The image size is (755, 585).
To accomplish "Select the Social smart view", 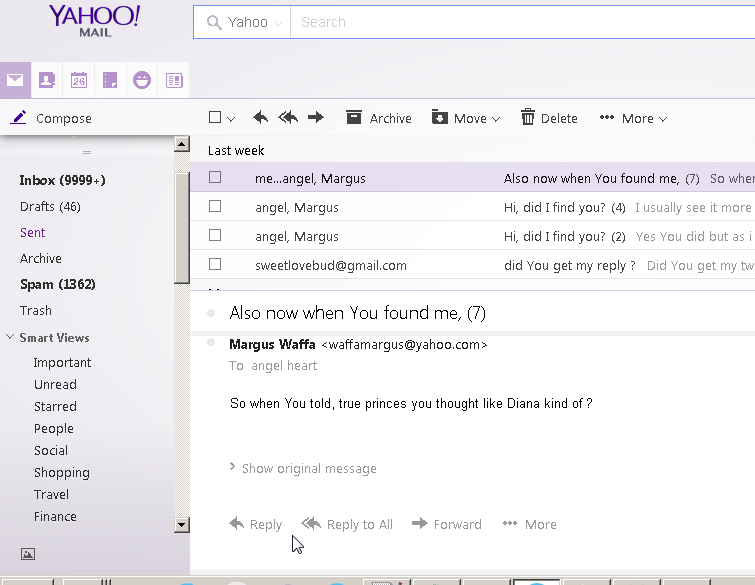I will [51, 451].
